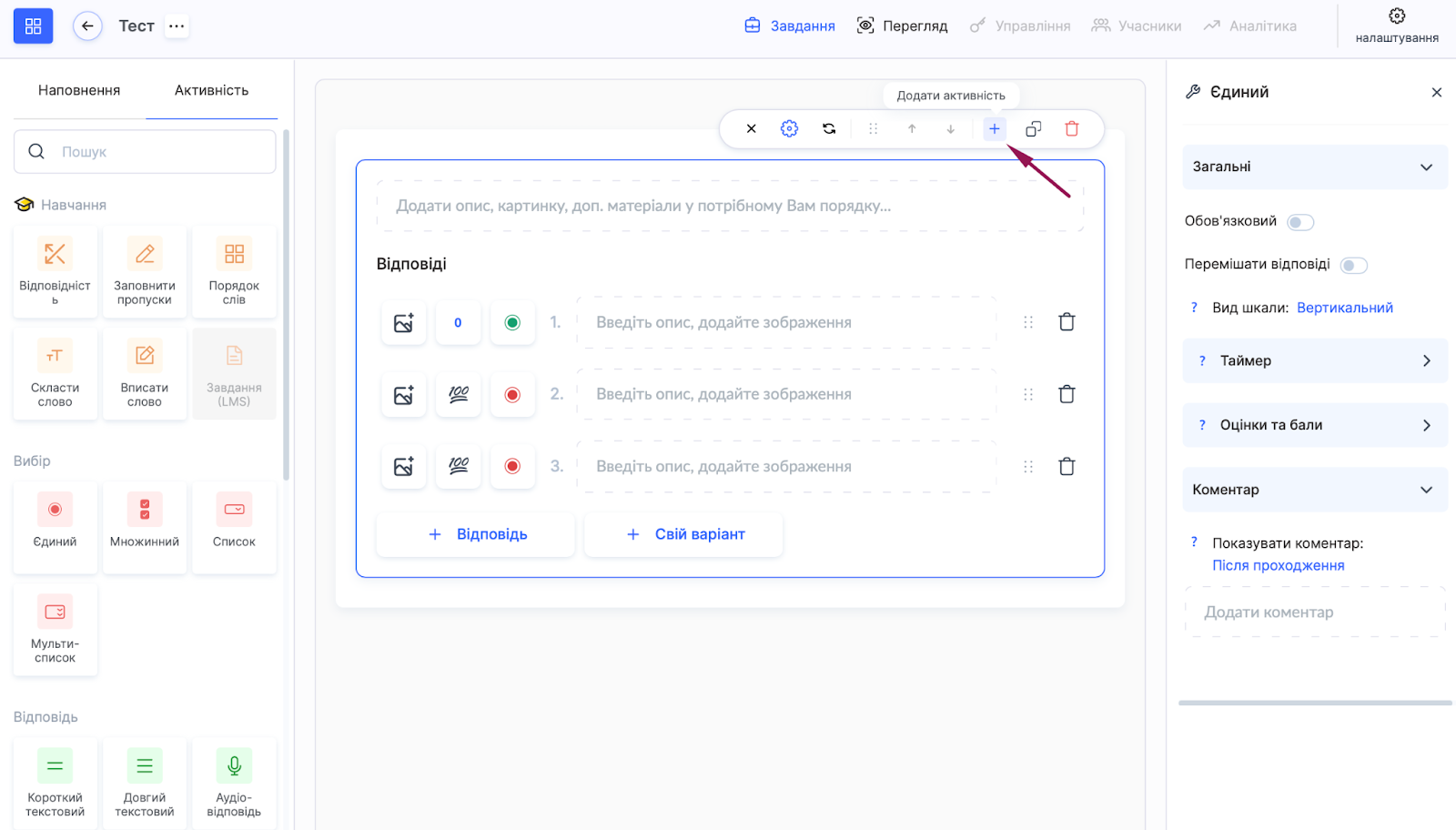Expand the Таймер settings
The image size is (1456, 830).
[x=1314, y=361]
